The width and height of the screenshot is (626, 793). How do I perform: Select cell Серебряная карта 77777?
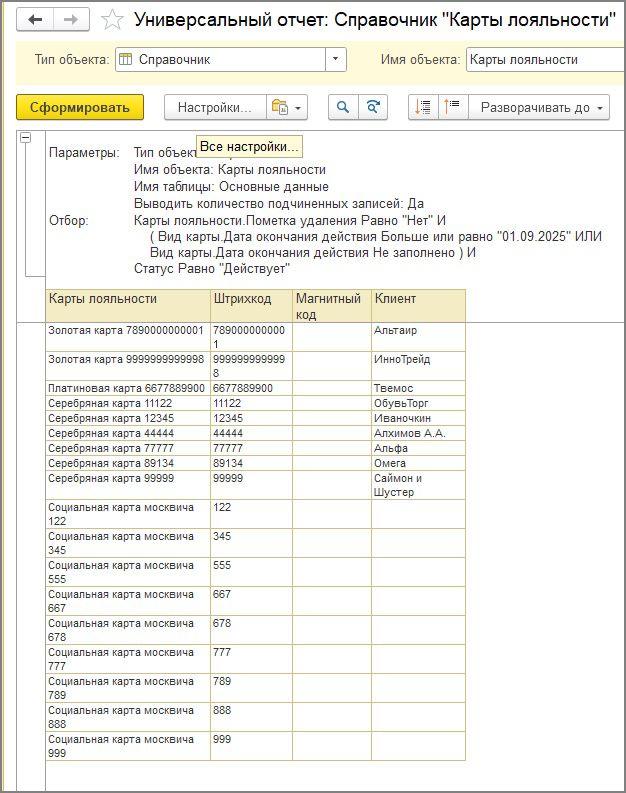[x=128, y=448]
